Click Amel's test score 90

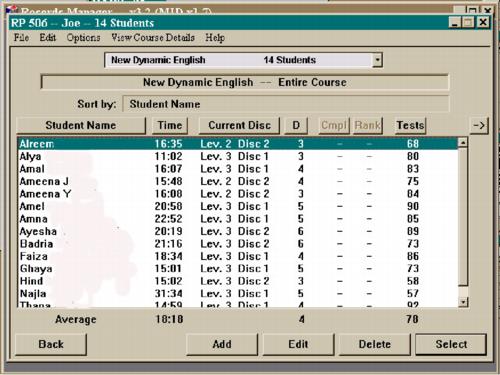pos(413,206)
